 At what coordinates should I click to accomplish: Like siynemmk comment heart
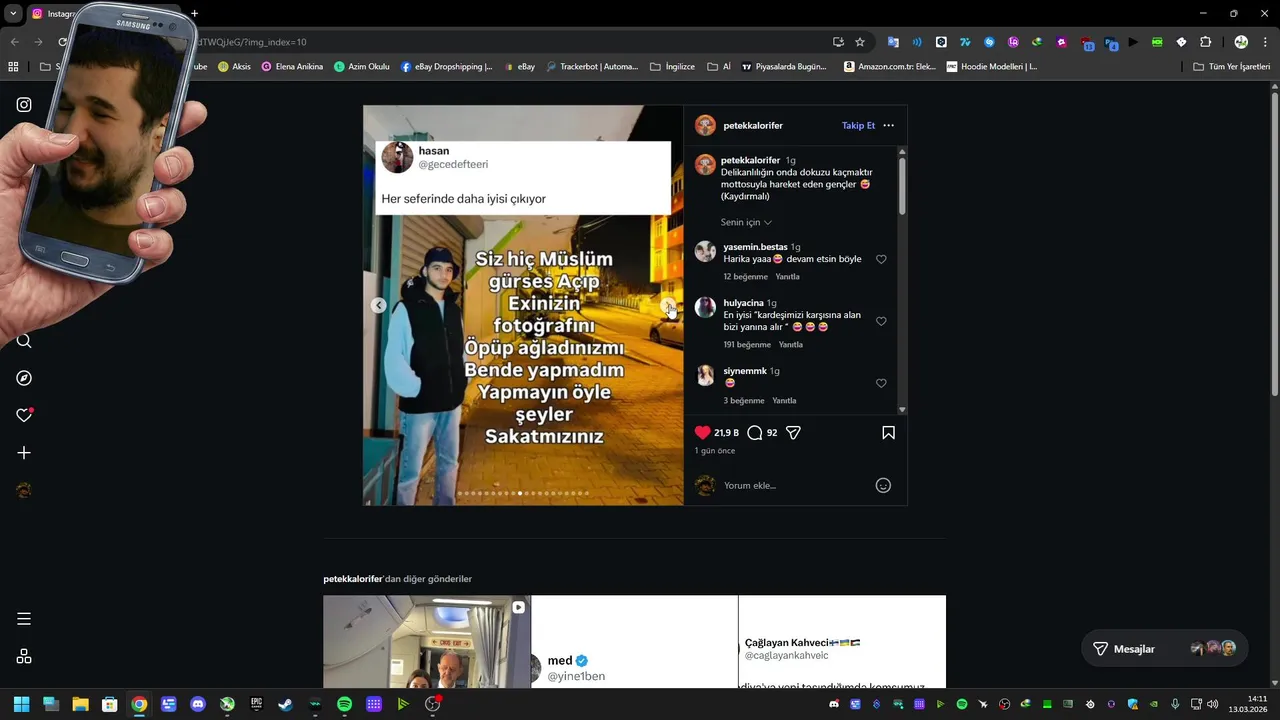pos(881,383)
